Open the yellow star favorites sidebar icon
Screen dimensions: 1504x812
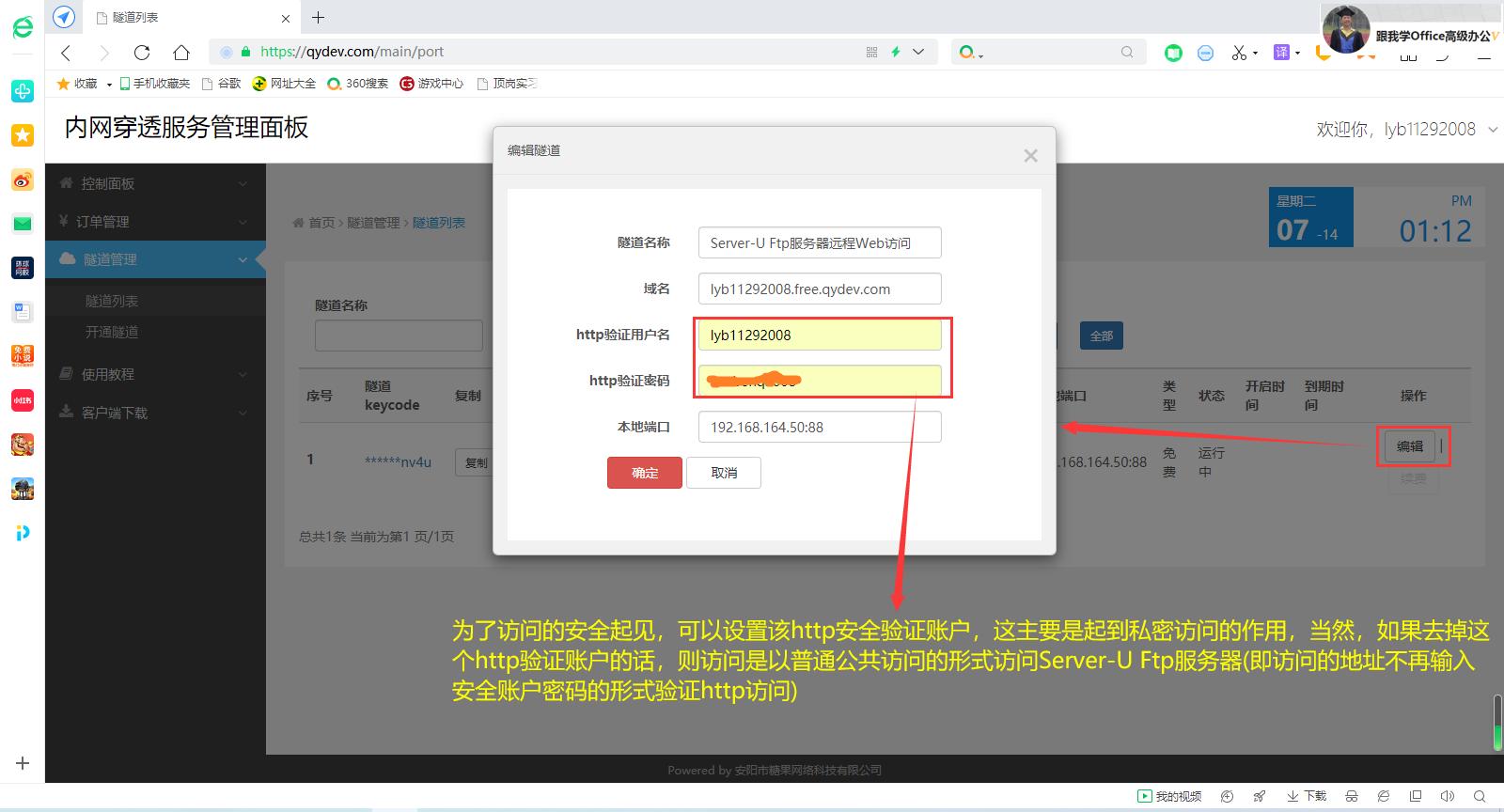click(x=23, y=135)
